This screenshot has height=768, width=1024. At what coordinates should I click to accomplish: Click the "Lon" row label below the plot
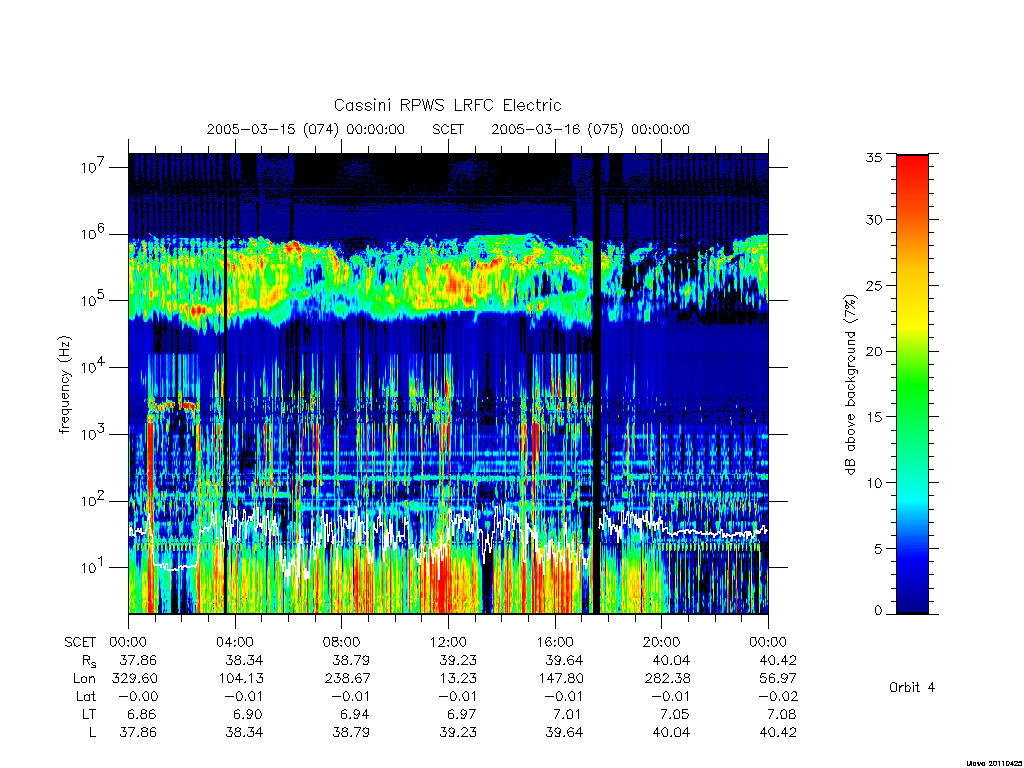tap(85, 678)
